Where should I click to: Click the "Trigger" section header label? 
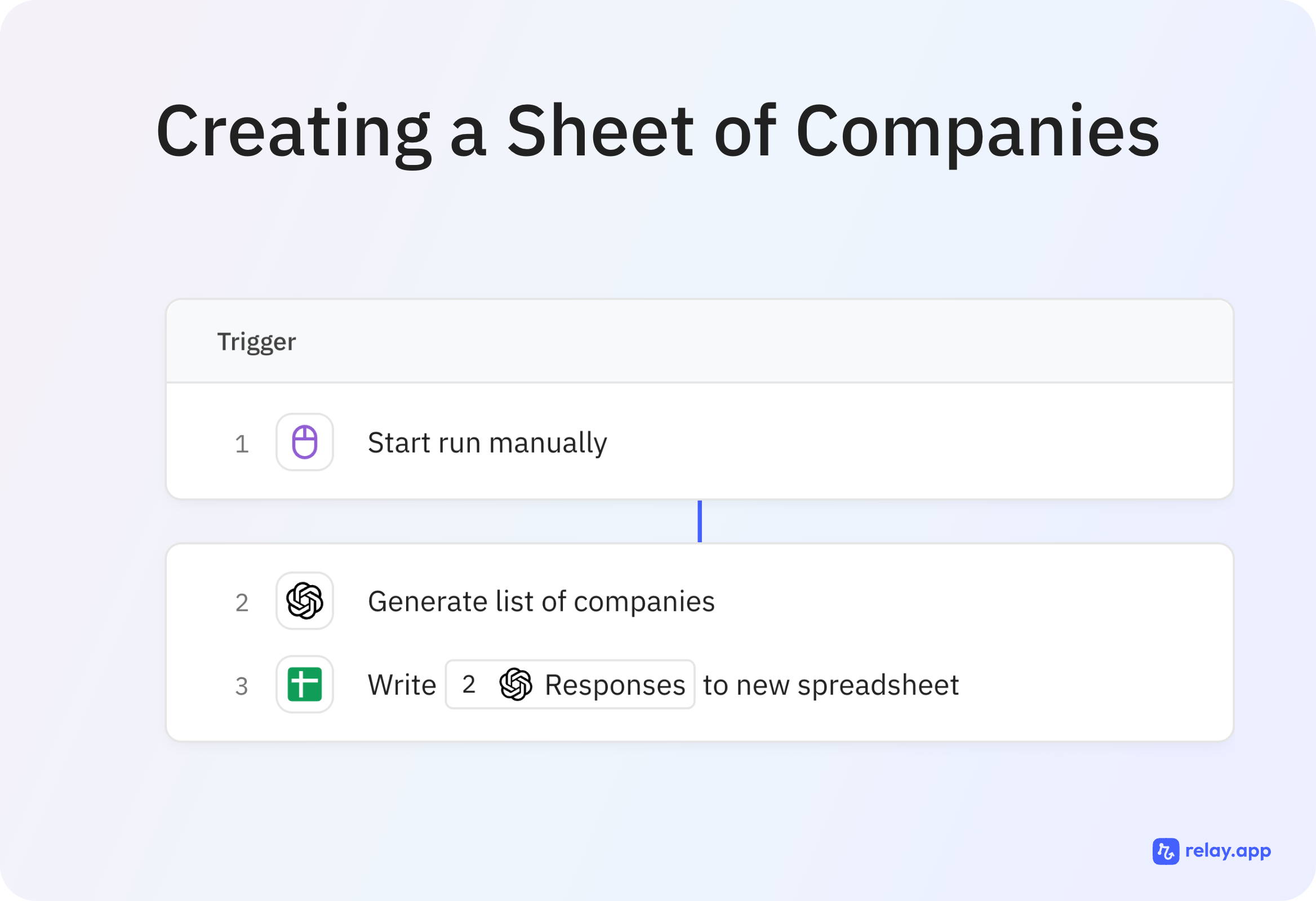pos(256,342)
